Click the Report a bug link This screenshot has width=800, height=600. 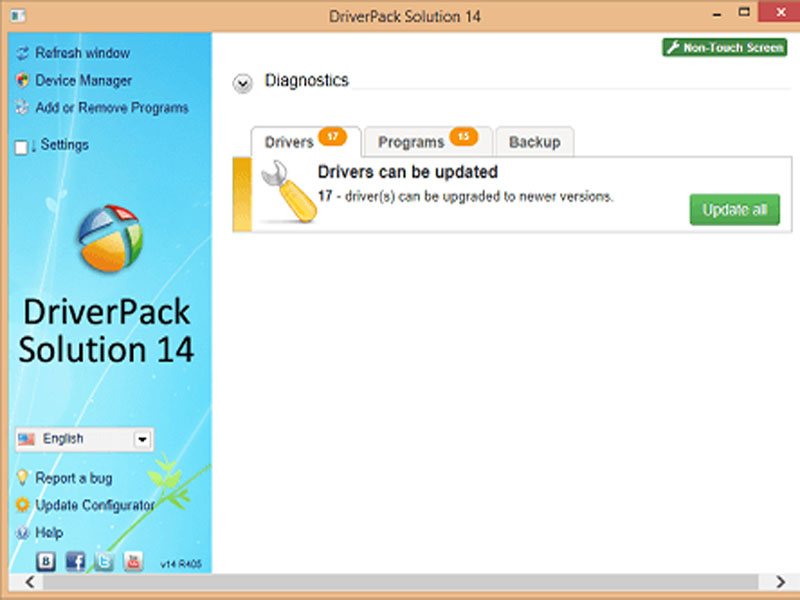pyautogui.click(x=73, y=478)
